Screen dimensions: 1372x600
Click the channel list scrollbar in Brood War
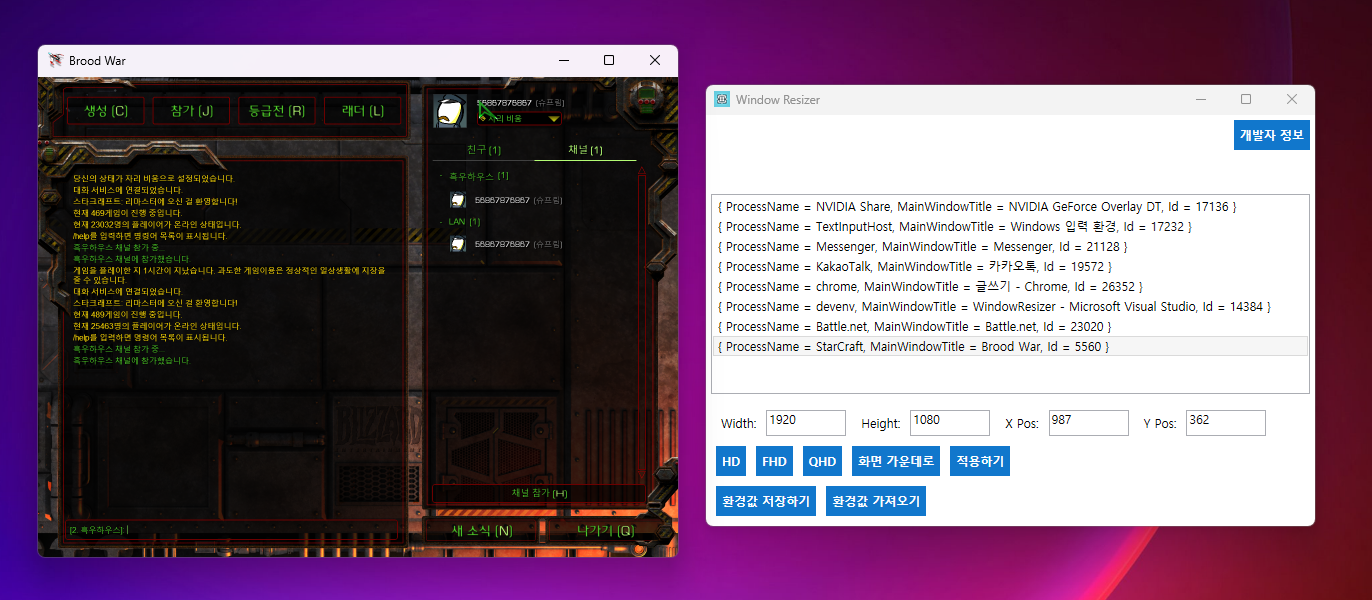tap(641, 325)
